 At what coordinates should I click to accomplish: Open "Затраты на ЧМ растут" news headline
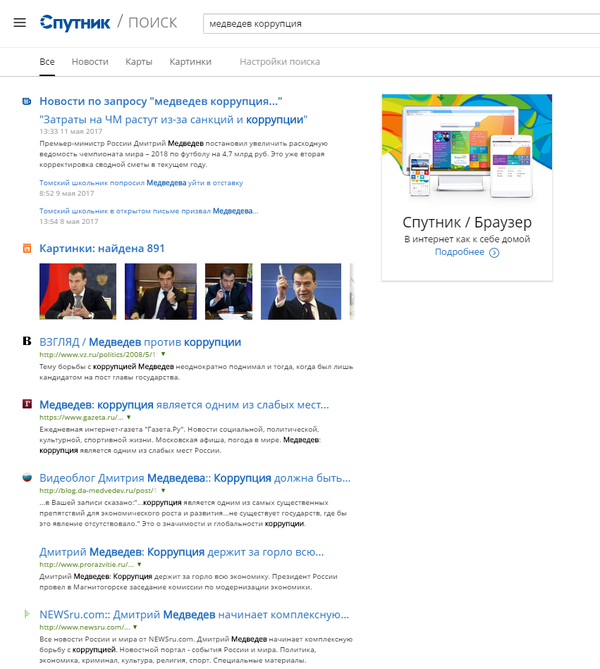click(172, 119)
